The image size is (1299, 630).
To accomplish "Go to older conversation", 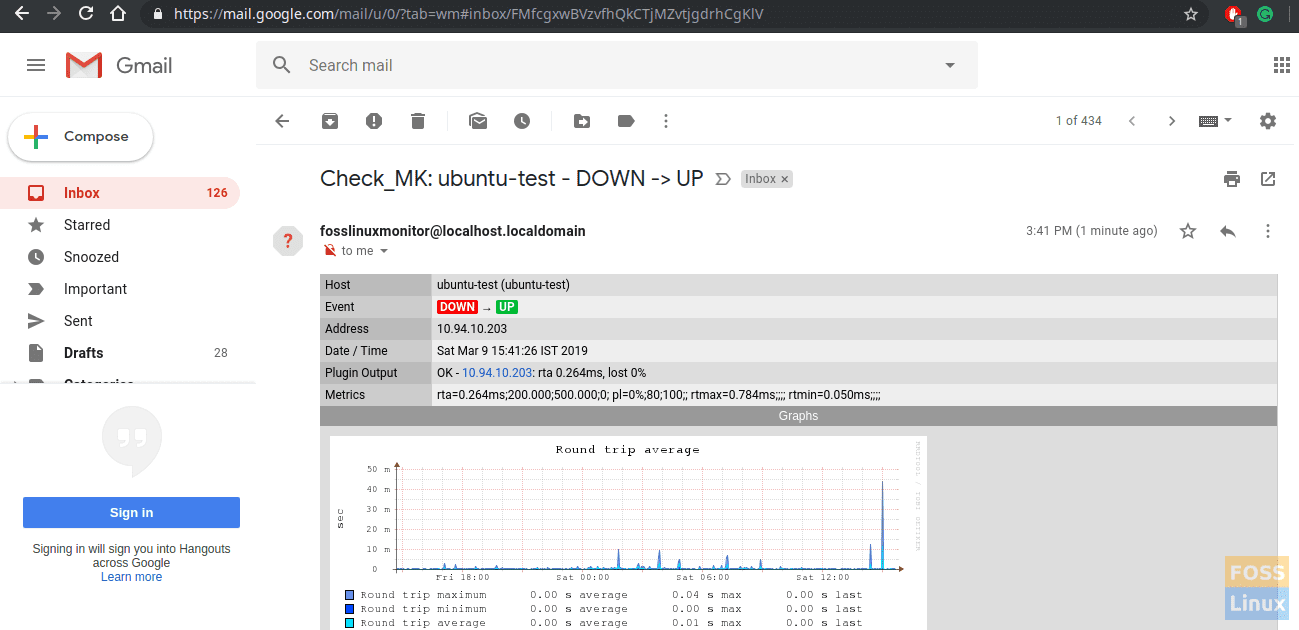I will 1172,121.
